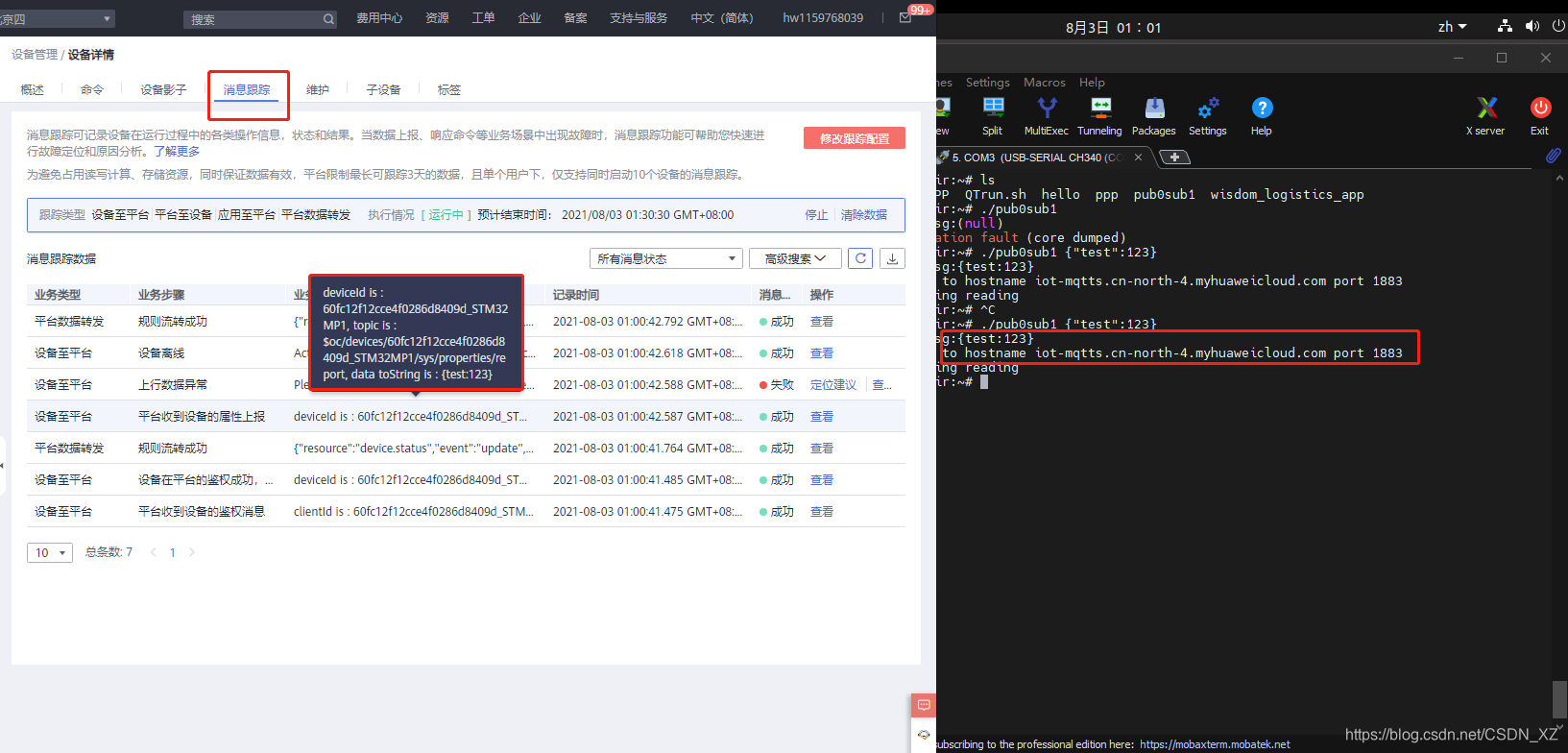Screen dimensions: 1568x753
Task: Open the mail notifications icon with 99+ badge
Action: point(905,17)
